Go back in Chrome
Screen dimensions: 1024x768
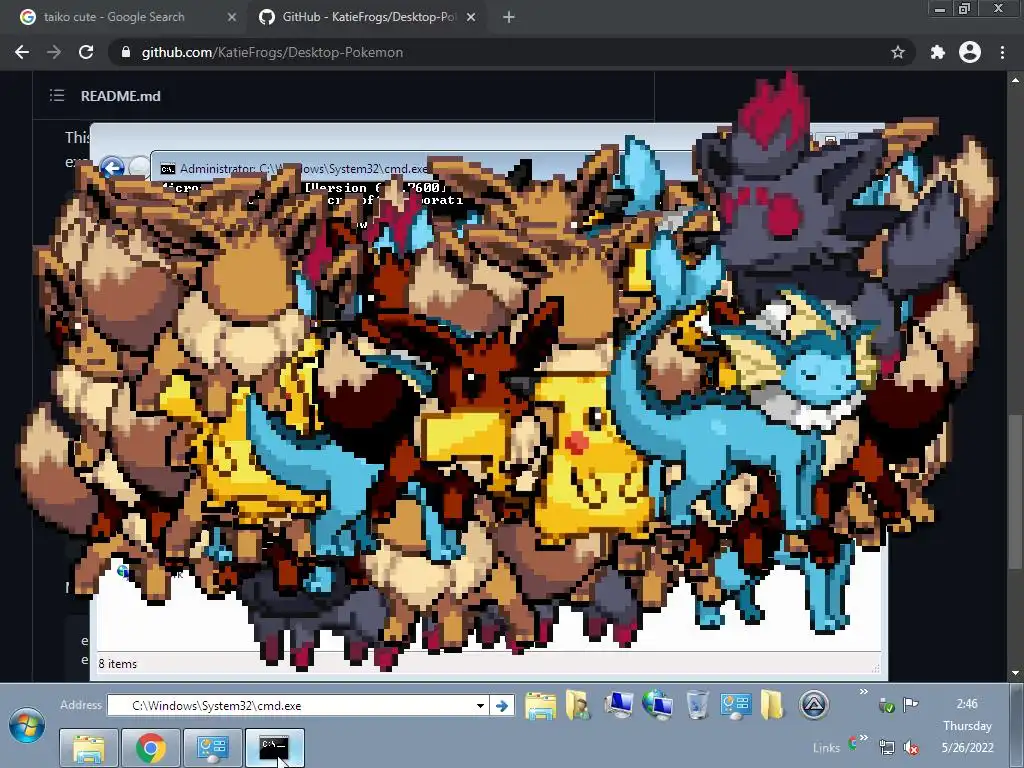tap(22, 52)
